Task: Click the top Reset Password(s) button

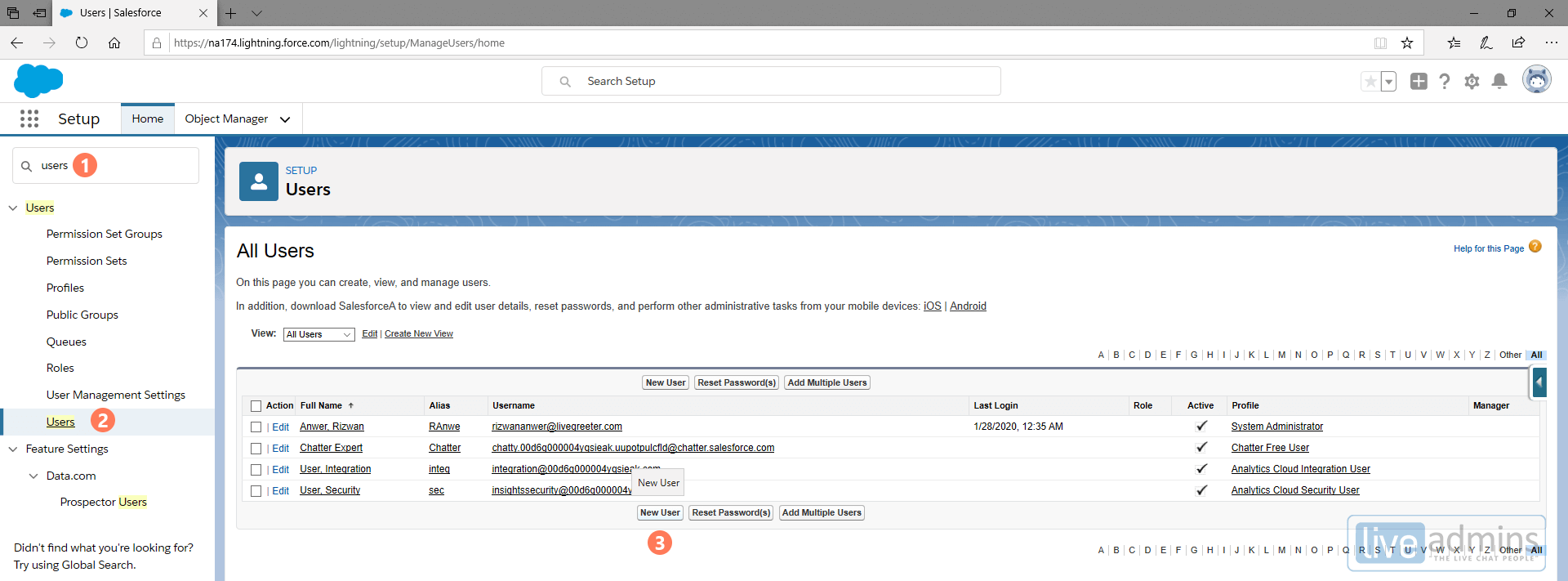Action: pos(737,382)
